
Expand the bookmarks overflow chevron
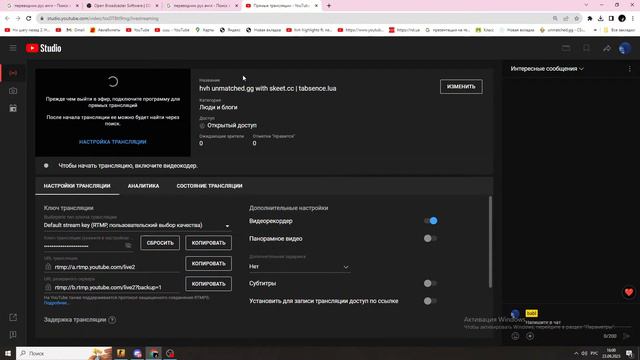pyautogui.click(x=595, y=30)
